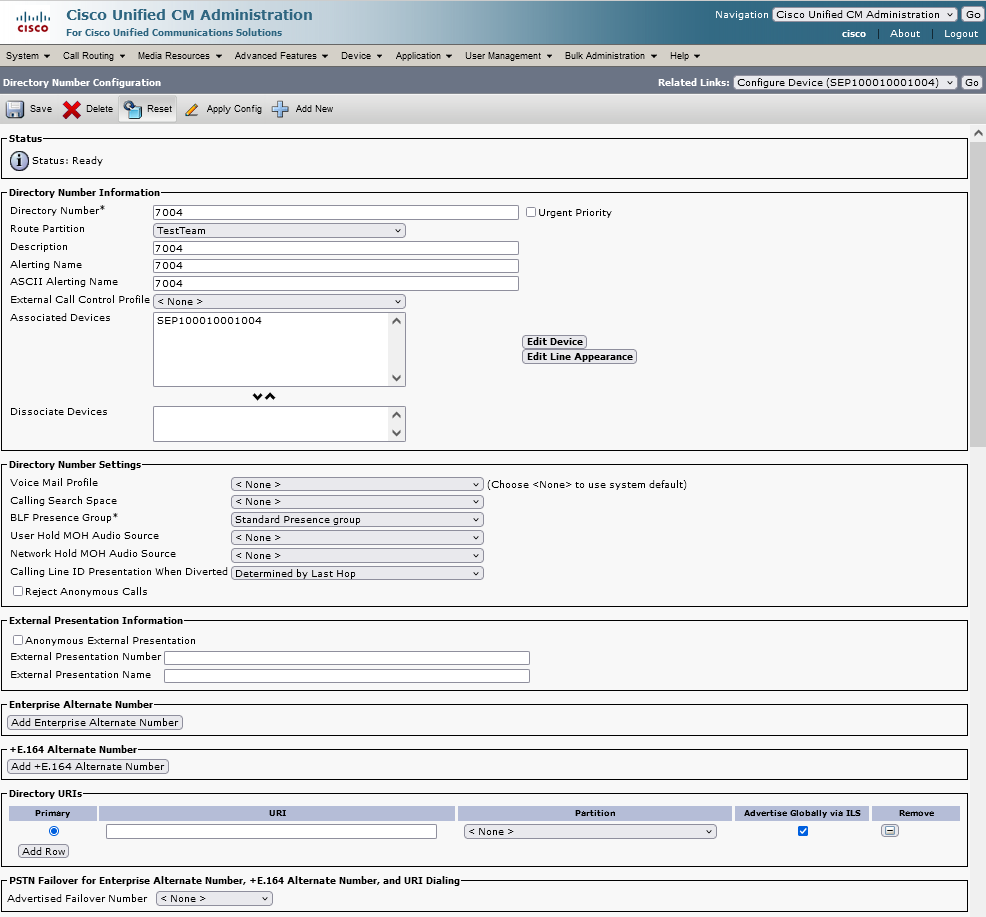Click the Status information icon
This screenshot has height=917, width=986.
[19, 161]
